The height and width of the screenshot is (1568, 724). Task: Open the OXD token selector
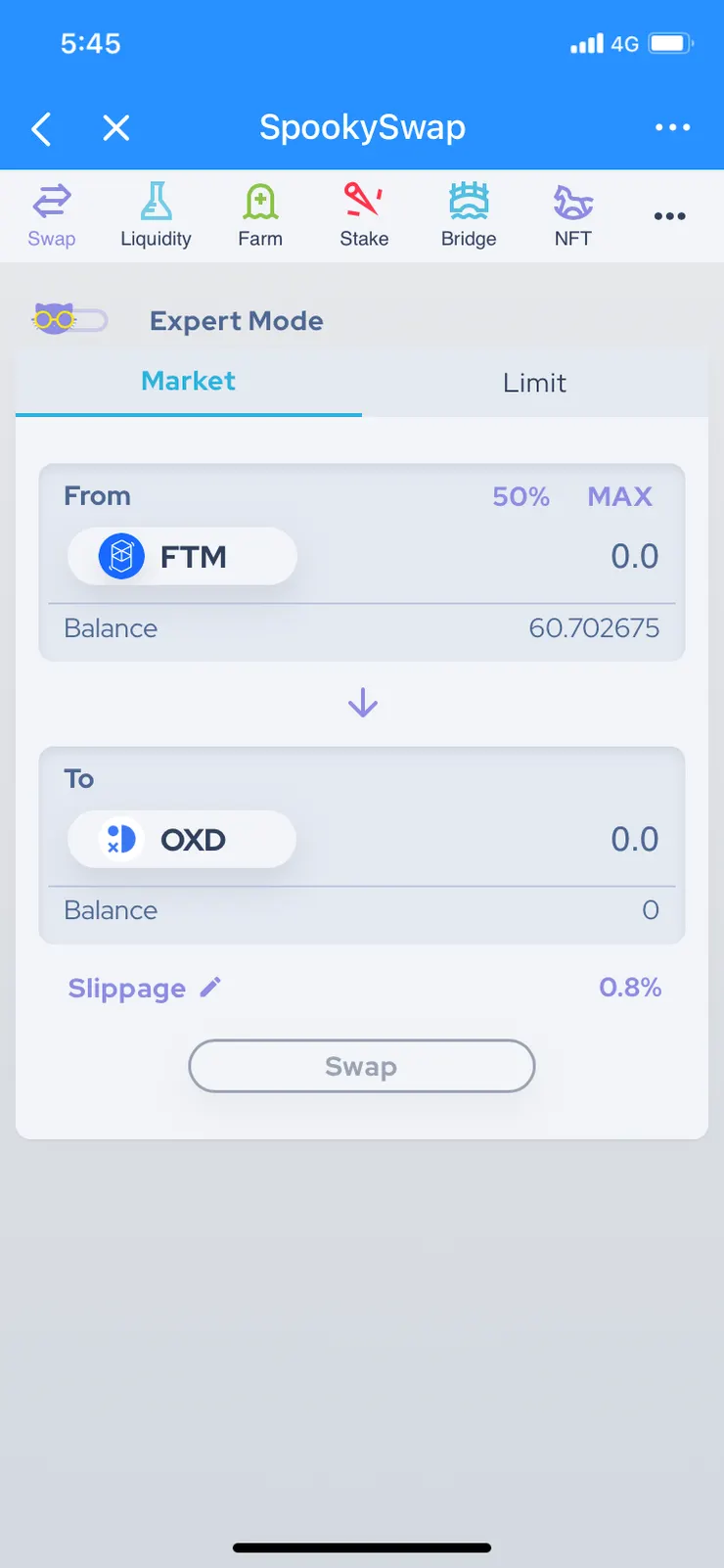[182, 840]
